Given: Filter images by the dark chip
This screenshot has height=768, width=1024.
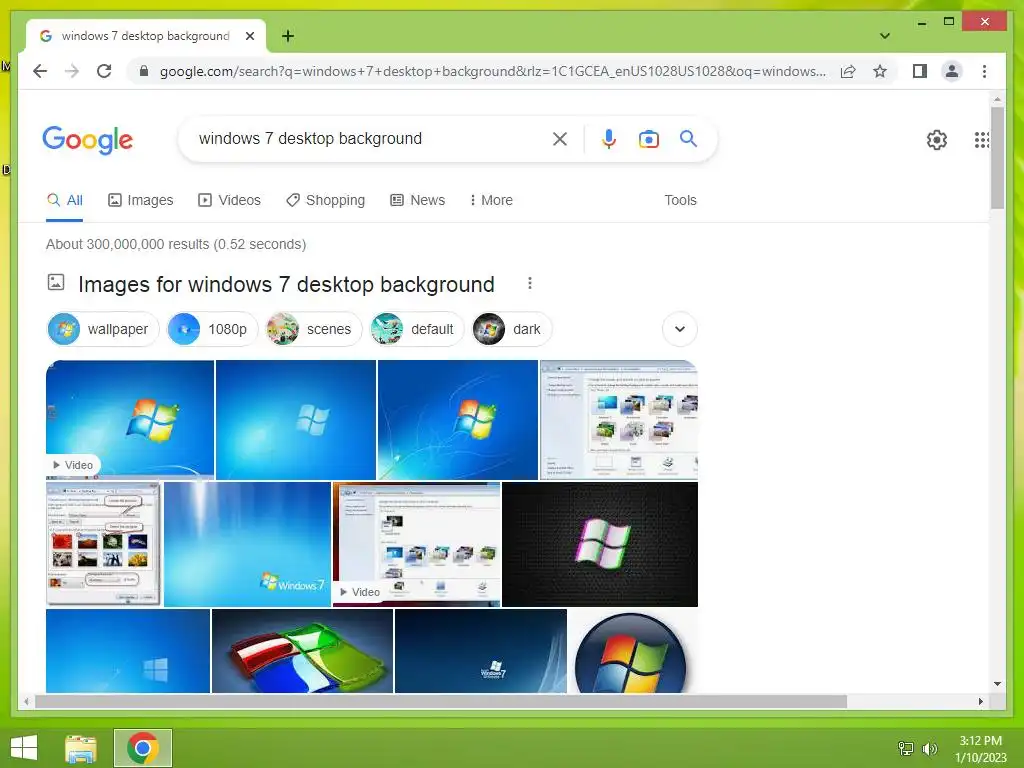Looking at the screenshot, I should pyautogui.click(x=512, y=329).
